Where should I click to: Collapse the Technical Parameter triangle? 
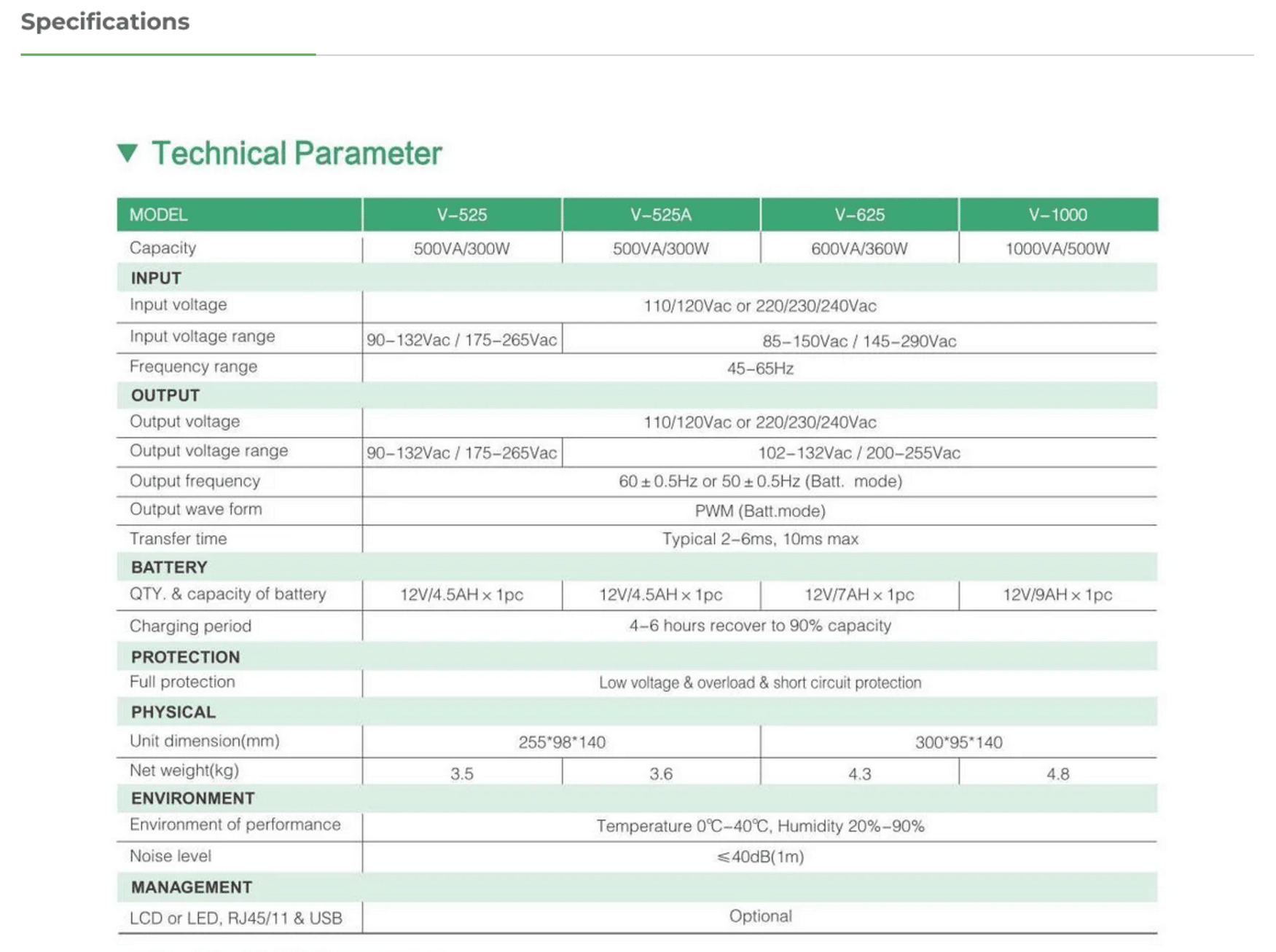[128, 153]
